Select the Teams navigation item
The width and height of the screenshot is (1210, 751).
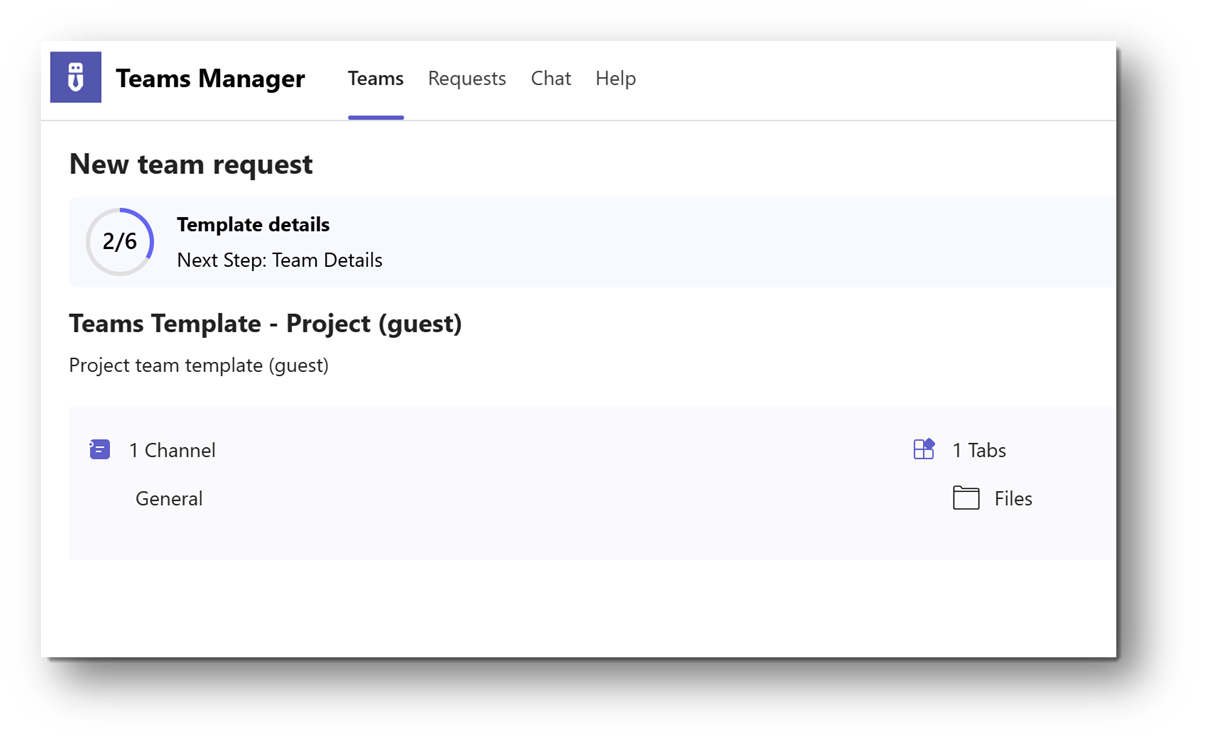376,78
